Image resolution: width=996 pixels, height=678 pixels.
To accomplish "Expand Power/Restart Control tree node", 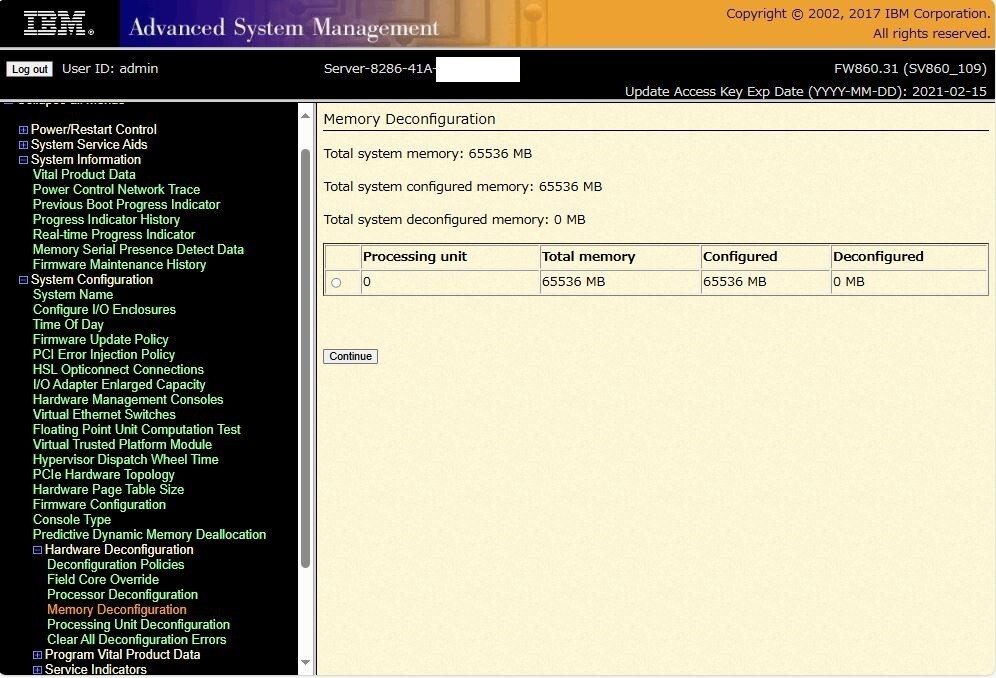I will click(24, 130).
